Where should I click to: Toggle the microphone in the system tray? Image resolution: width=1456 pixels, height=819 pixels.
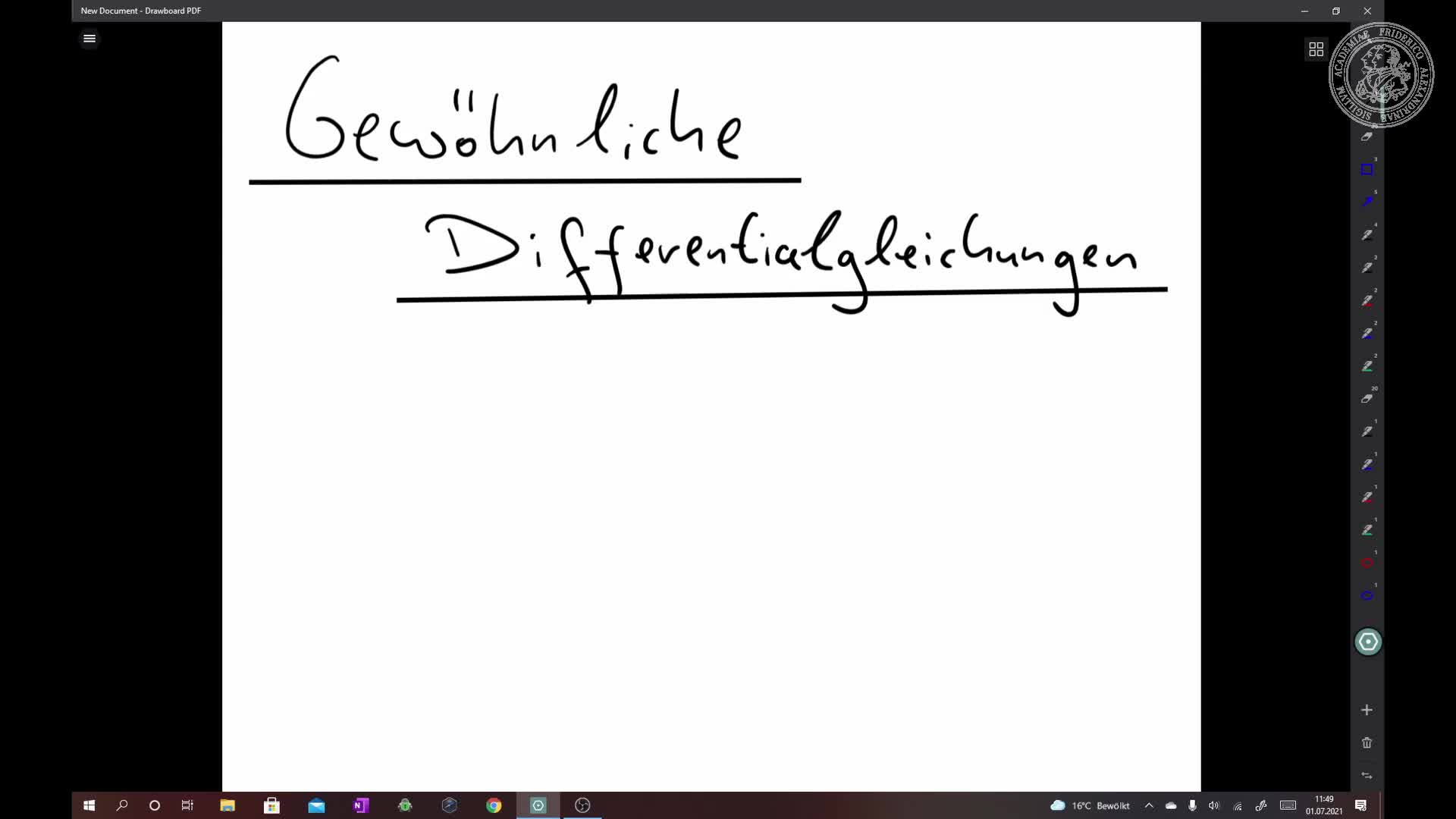(x=1191, y=805)
